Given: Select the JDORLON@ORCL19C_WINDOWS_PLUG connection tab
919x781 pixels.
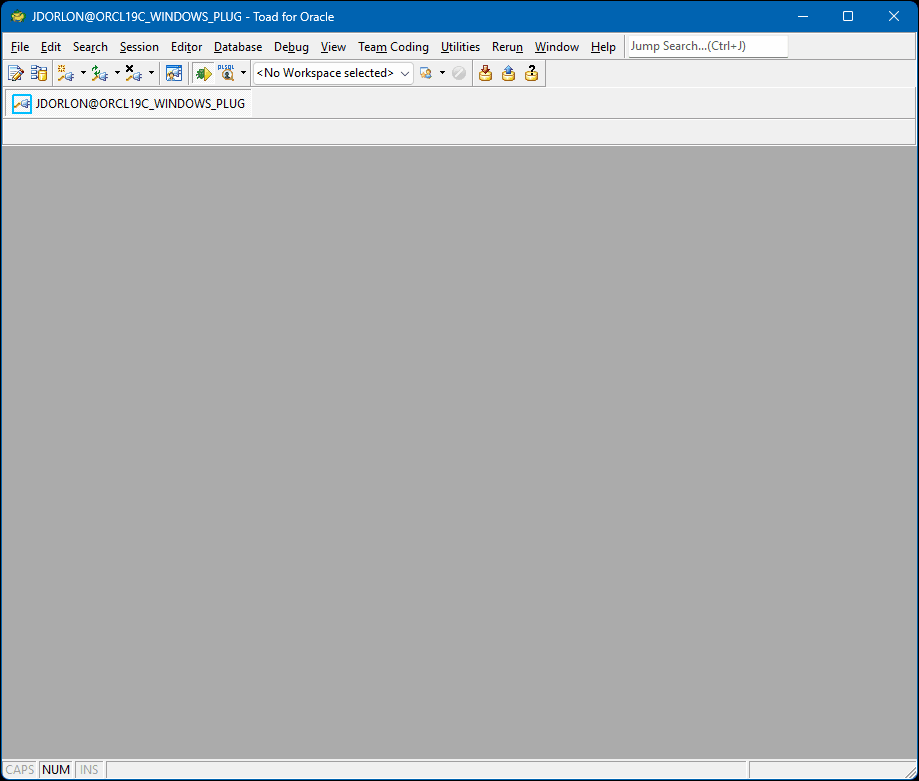Looking at the screenshot, I should point(129,104).
